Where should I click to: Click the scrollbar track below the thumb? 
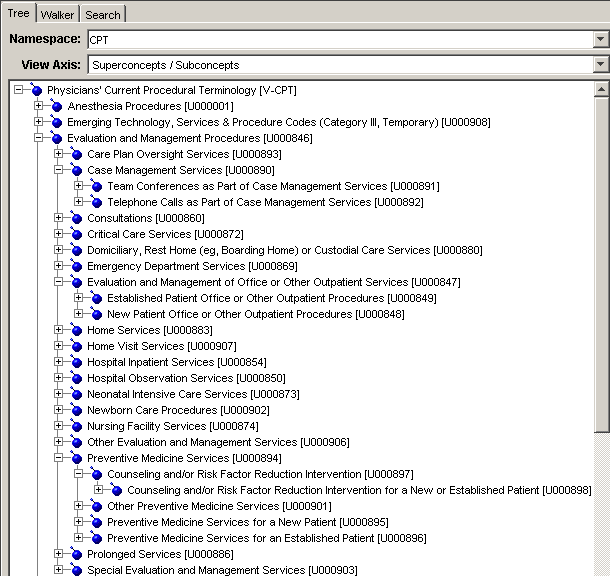click(601, 502)
